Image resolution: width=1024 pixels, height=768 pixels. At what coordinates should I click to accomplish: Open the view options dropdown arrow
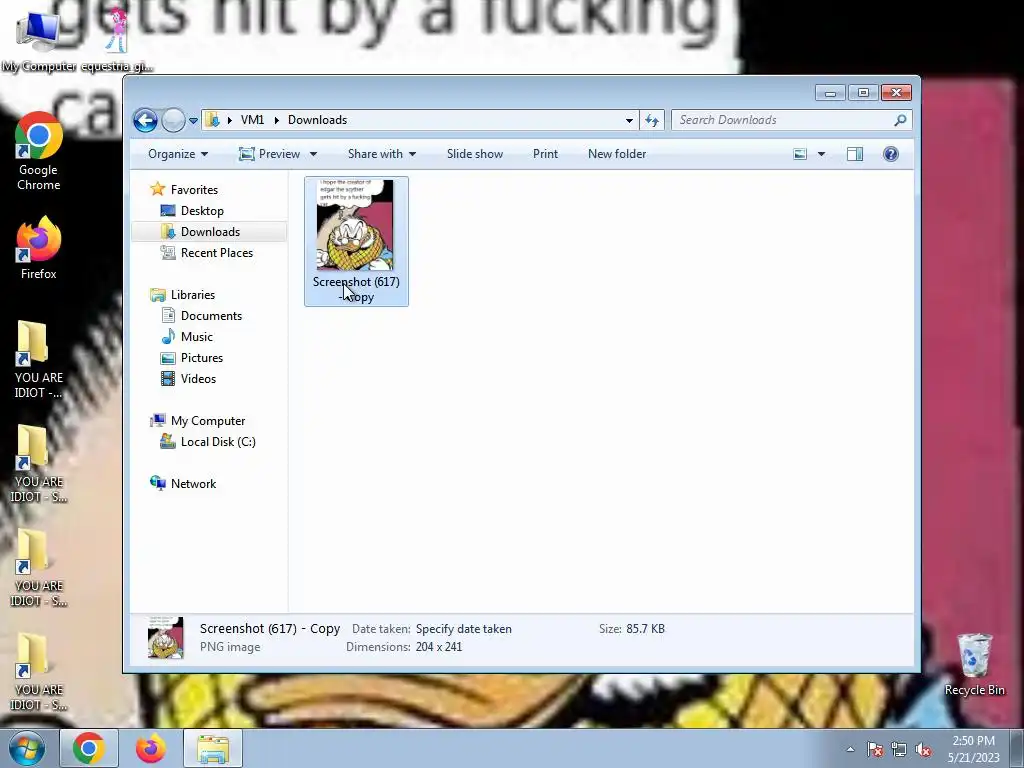(x=822, y=154)
